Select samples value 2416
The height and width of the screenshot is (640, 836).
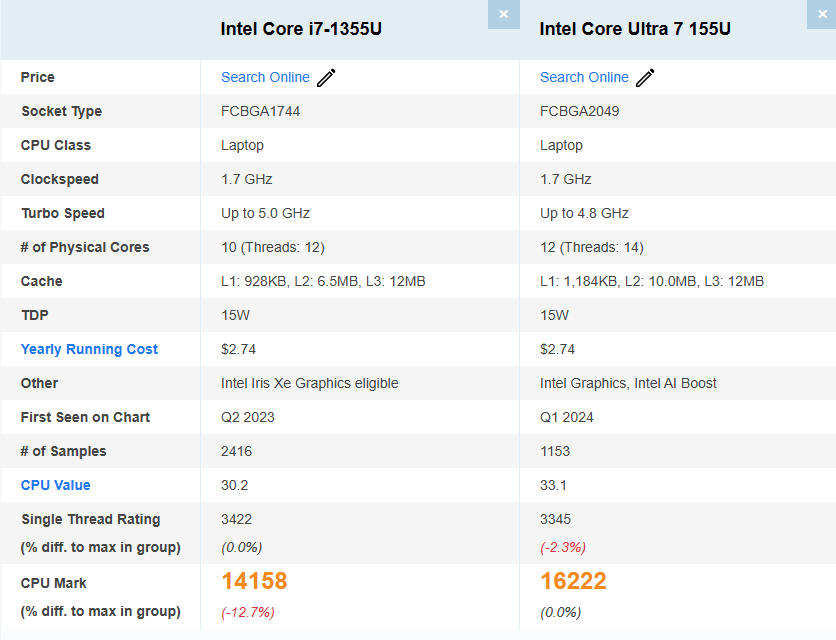tap(236, 451)
